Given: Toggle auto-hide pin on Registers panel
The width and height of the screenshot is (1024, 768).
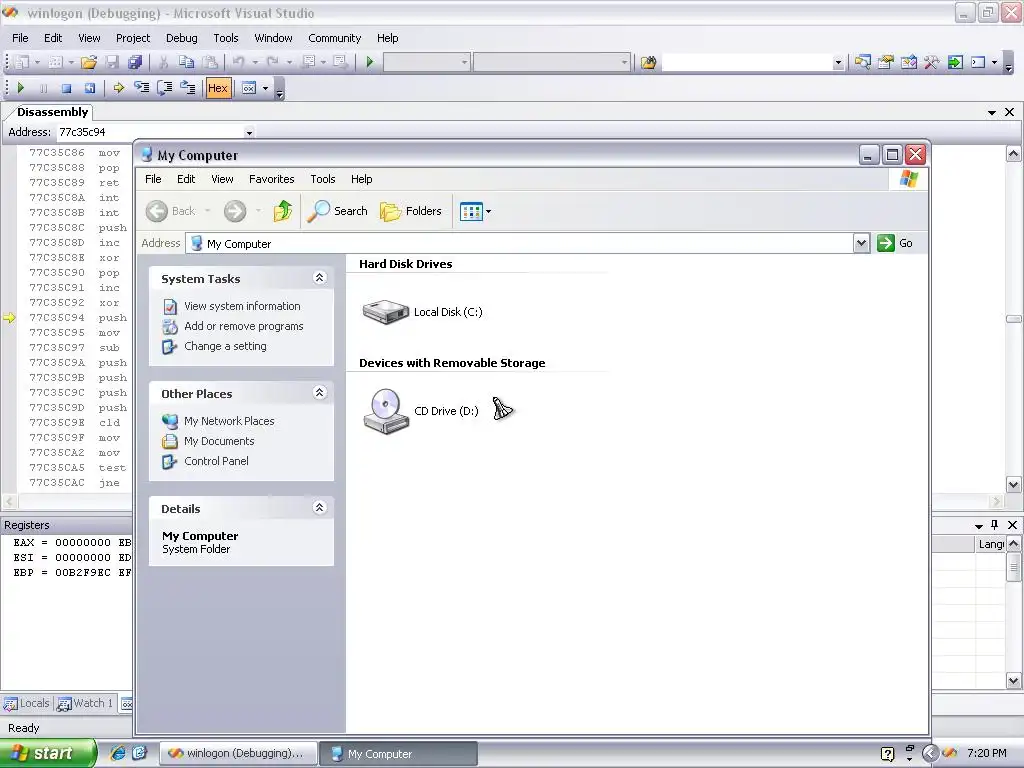Looking at the screenshot, I should pos(995,525).
